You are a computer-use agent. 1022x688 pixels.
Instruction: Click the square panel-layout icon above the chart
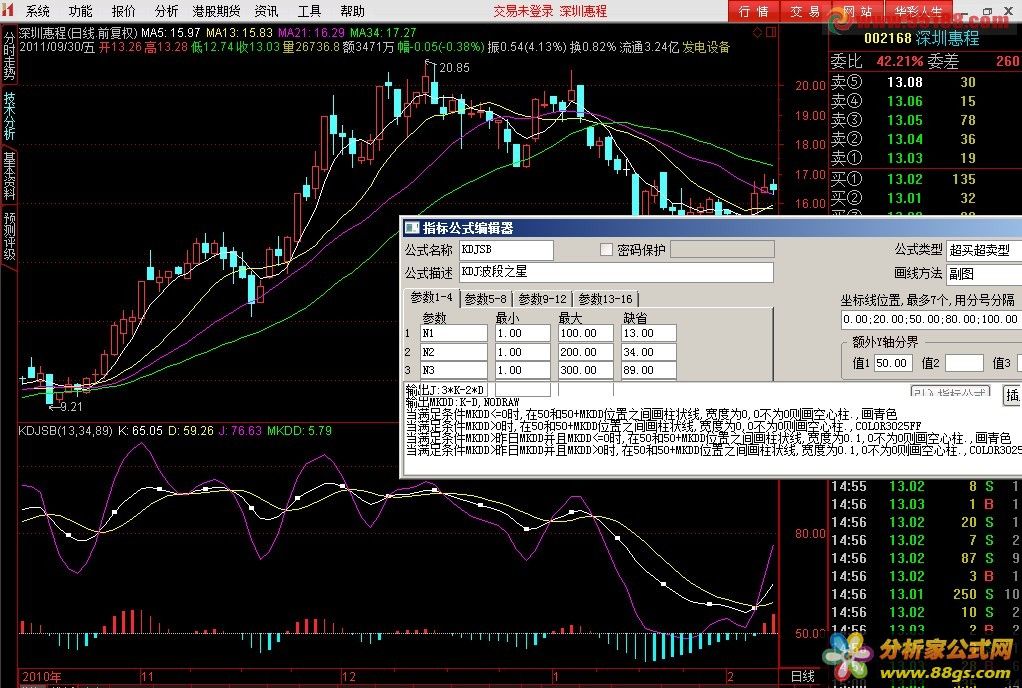click(x=771, y=32)
